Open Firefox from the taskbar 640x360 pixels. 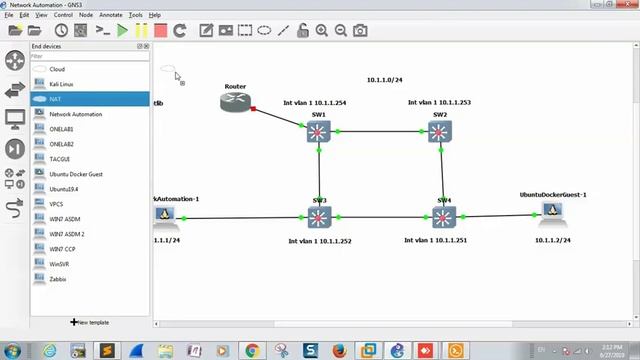[339, 351]
